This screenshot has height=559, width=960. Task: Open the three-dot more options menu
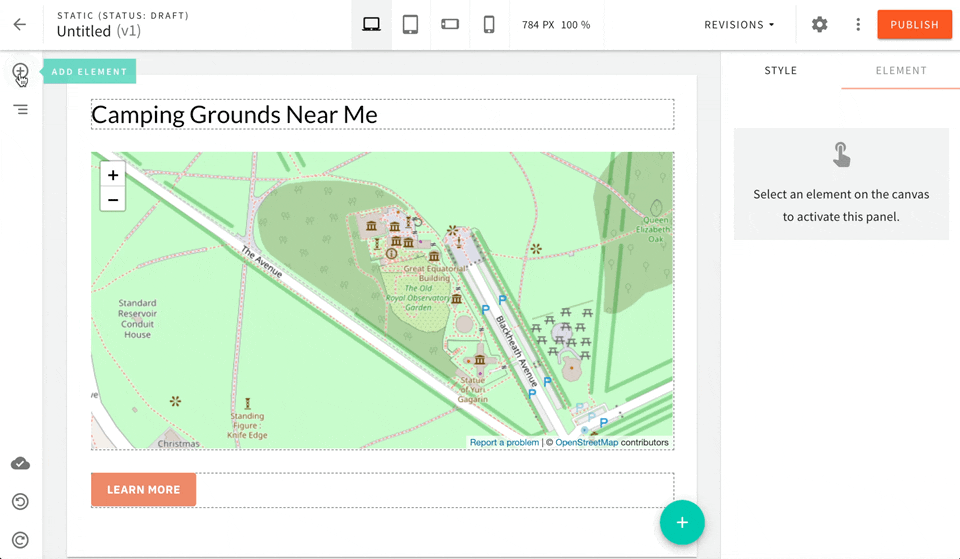tap(857, 25)
